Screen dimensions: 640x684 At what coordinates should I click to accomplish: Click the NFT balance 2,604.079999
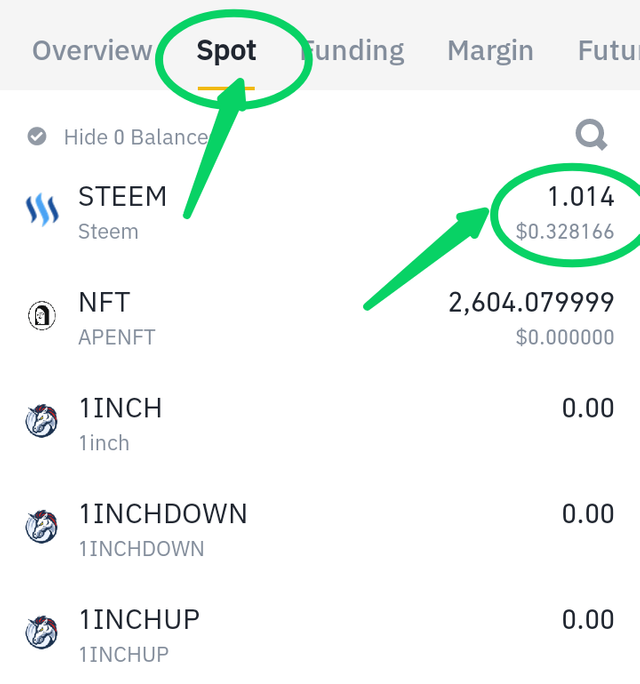(x=531, y=302)
